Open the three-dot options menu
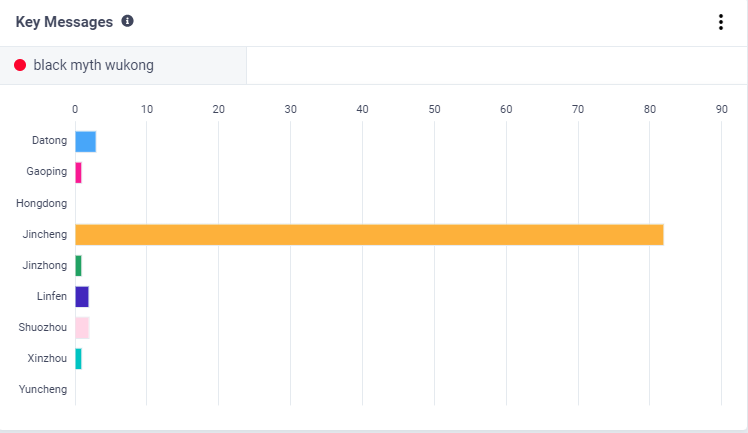This screenshot has width=748, height=433. [720, 22]
